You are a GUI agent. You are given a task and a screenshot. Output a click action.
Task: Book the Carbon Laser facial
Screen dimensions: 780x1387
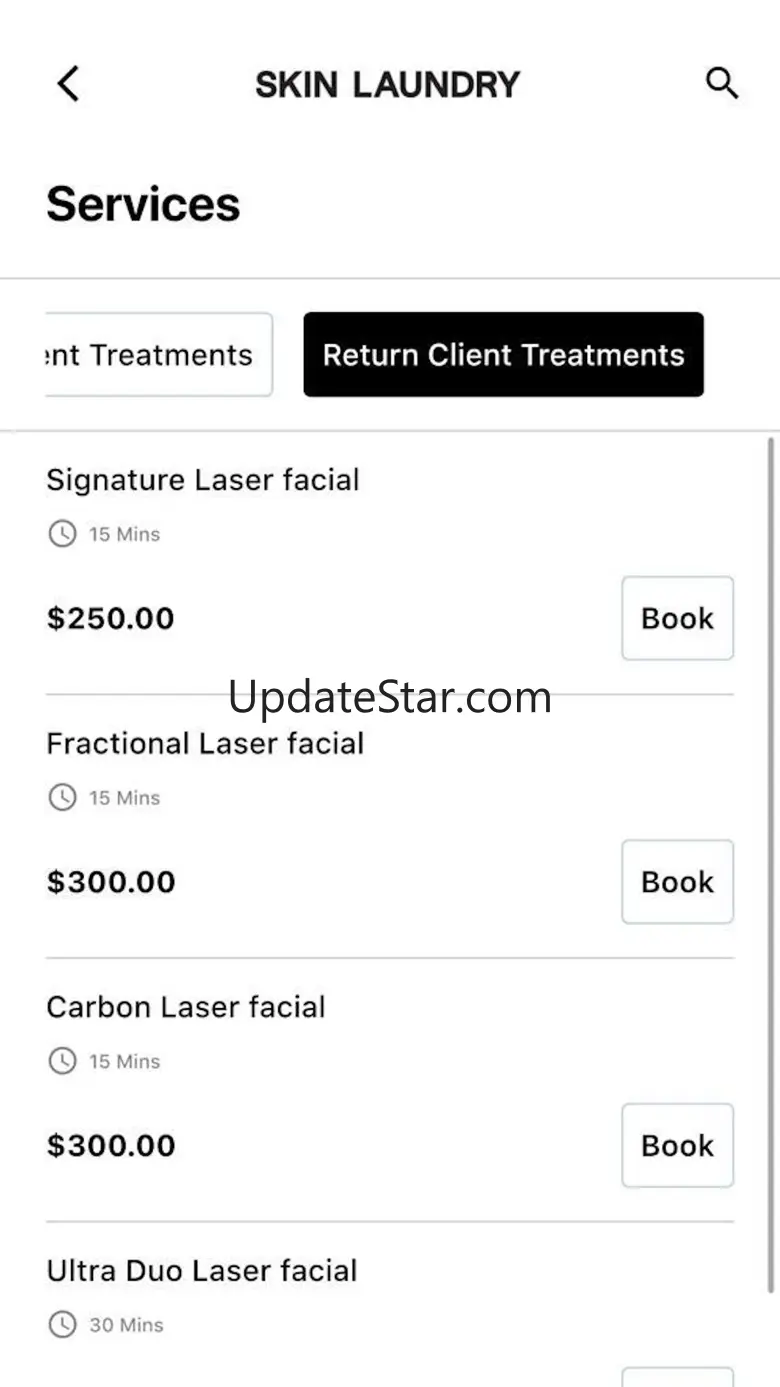point(677,1145)
